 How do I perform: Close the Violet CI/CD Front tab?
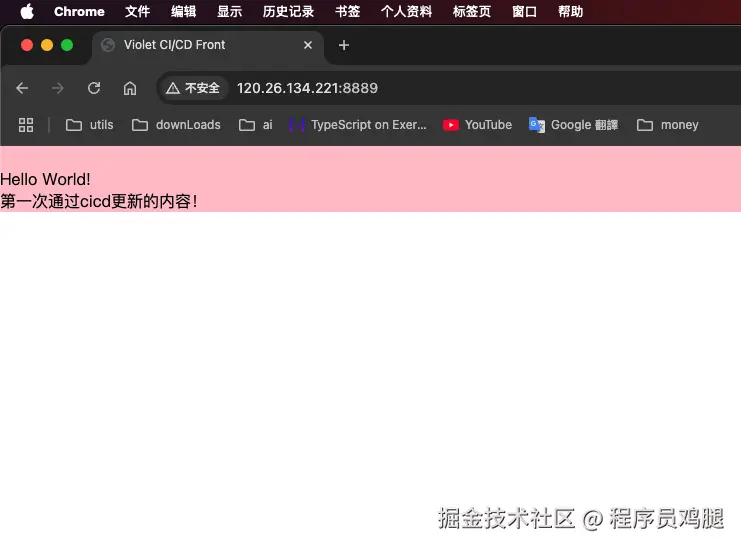(x=308, y=45)
